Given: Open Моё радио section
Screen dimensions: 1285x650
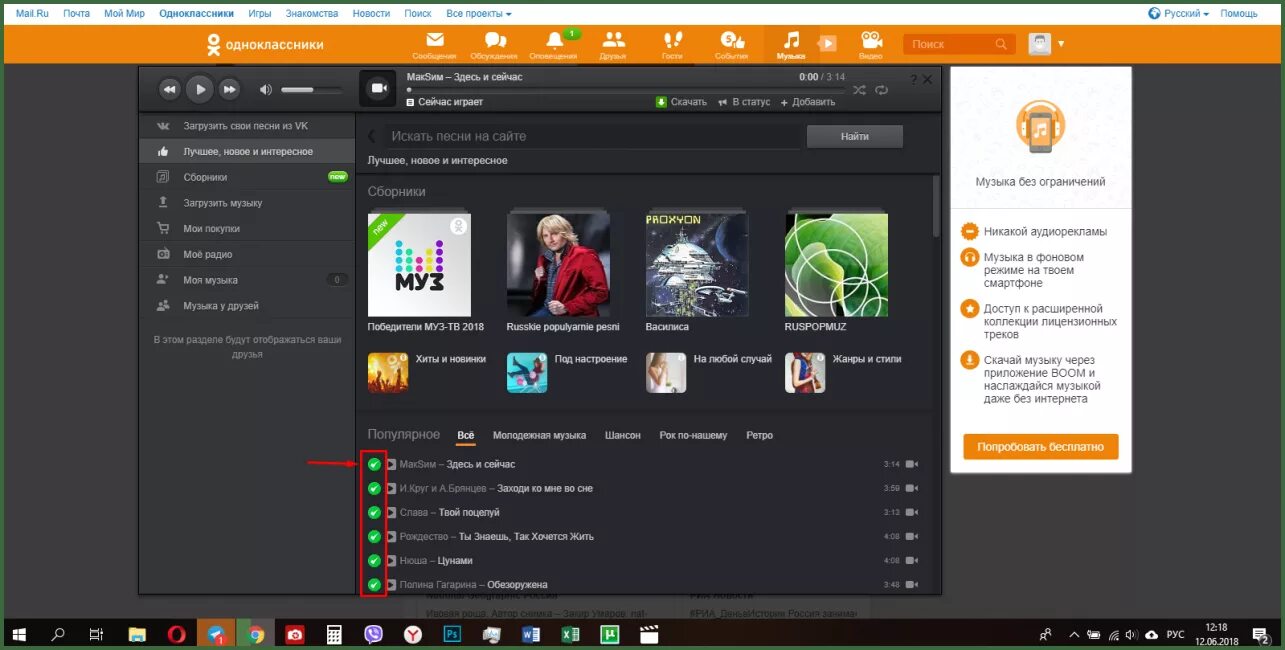Looking at the screenshot, I should (247, 255).
